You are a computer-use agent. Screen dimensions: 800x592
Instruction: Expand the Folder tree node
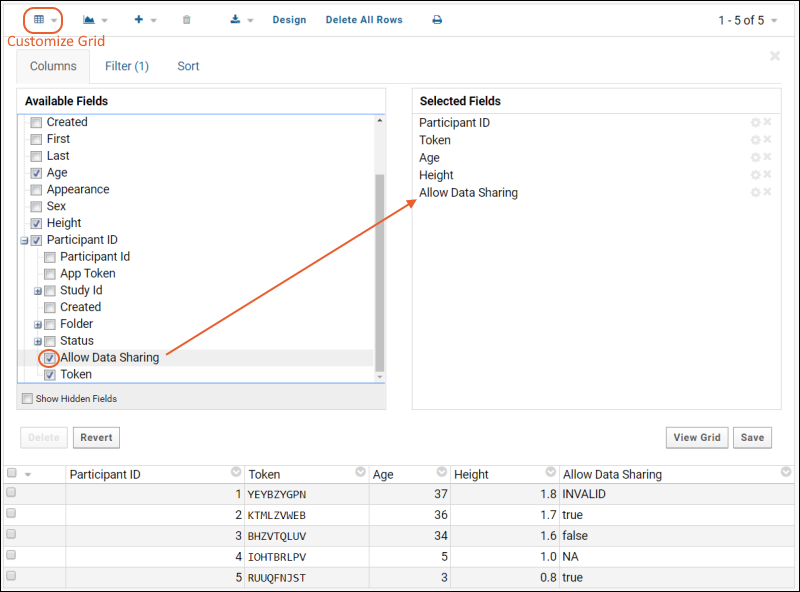(x=38, y=325)
